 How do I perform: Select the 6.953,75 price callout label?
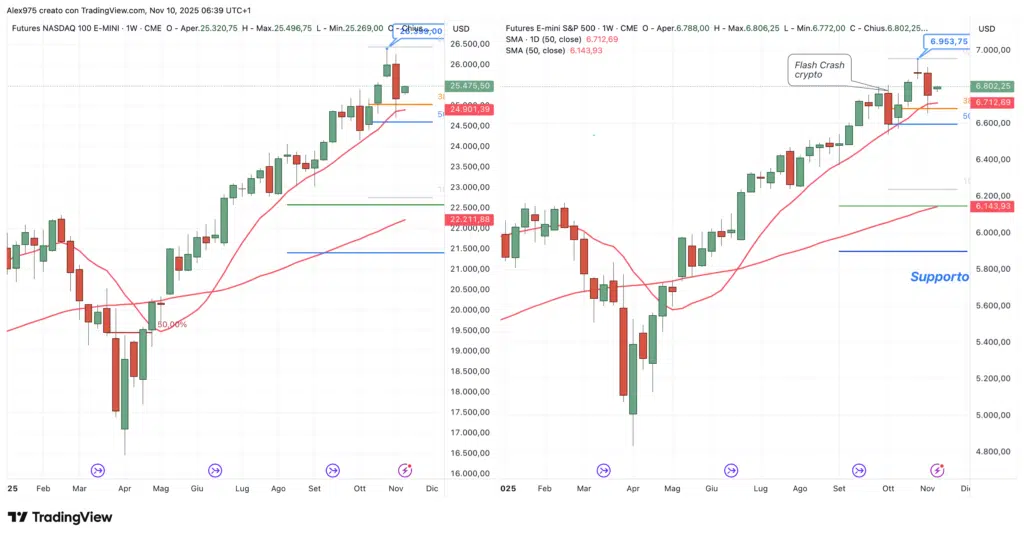tap(945, 41)
